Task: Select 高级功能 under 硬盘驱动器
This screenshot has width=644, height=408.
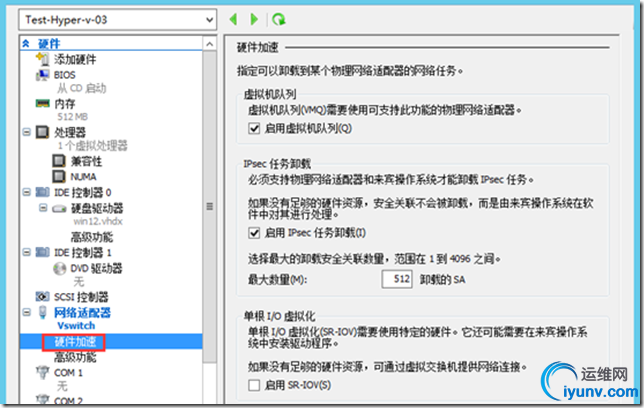Action: pos(92,237)
